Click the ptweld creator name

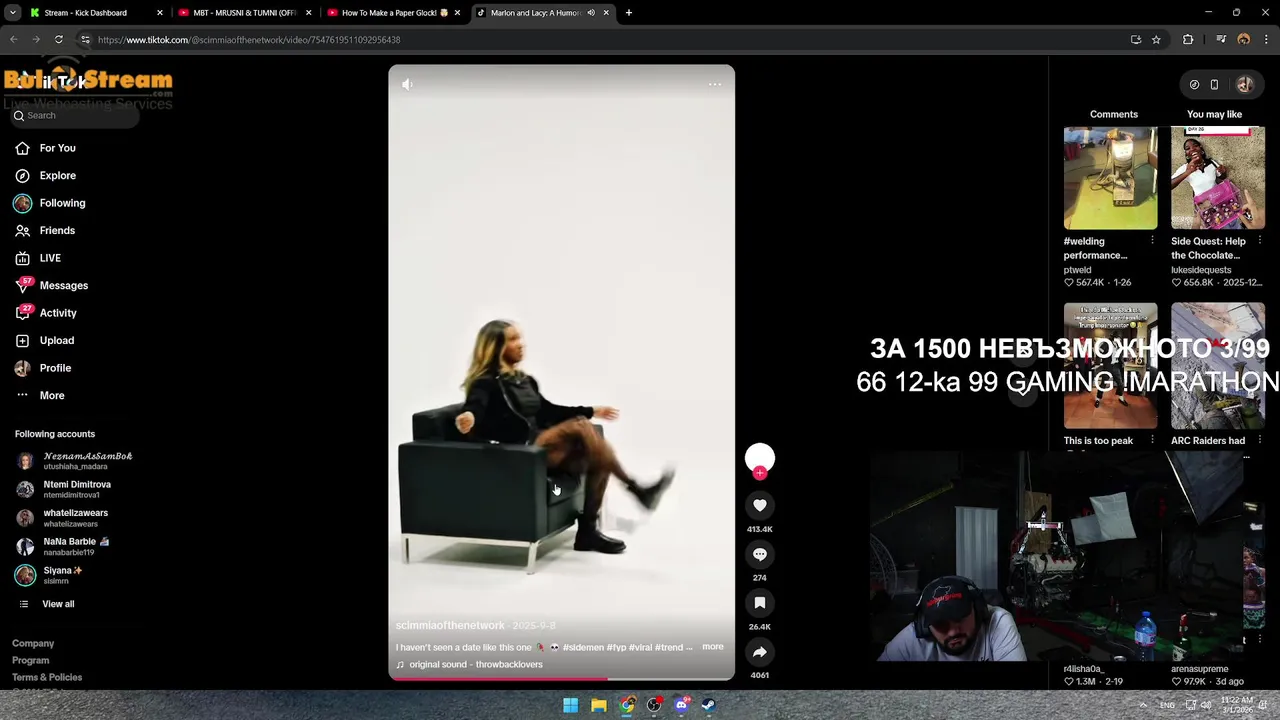coord(1077,270)
